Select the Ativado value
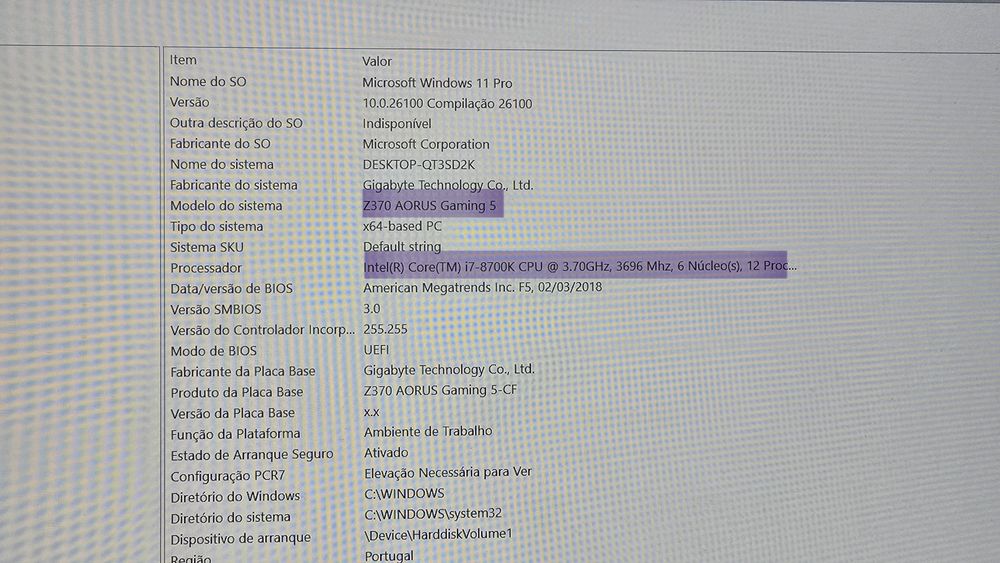The image size is (1000, 563). (386, 453)
